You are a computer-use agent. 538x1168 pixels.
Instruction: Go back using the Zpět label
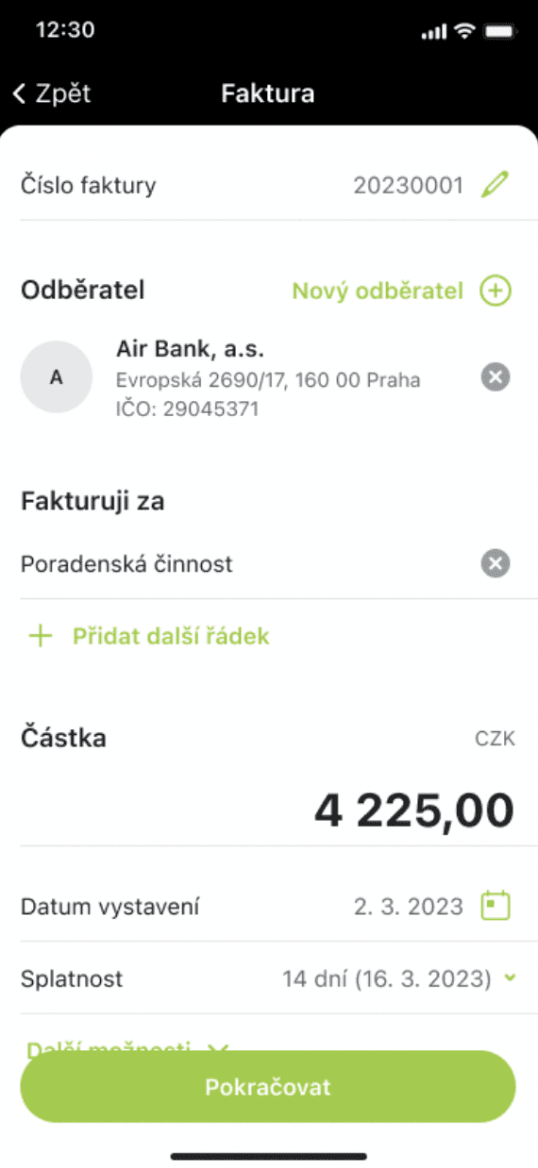[x=63, y=94]
